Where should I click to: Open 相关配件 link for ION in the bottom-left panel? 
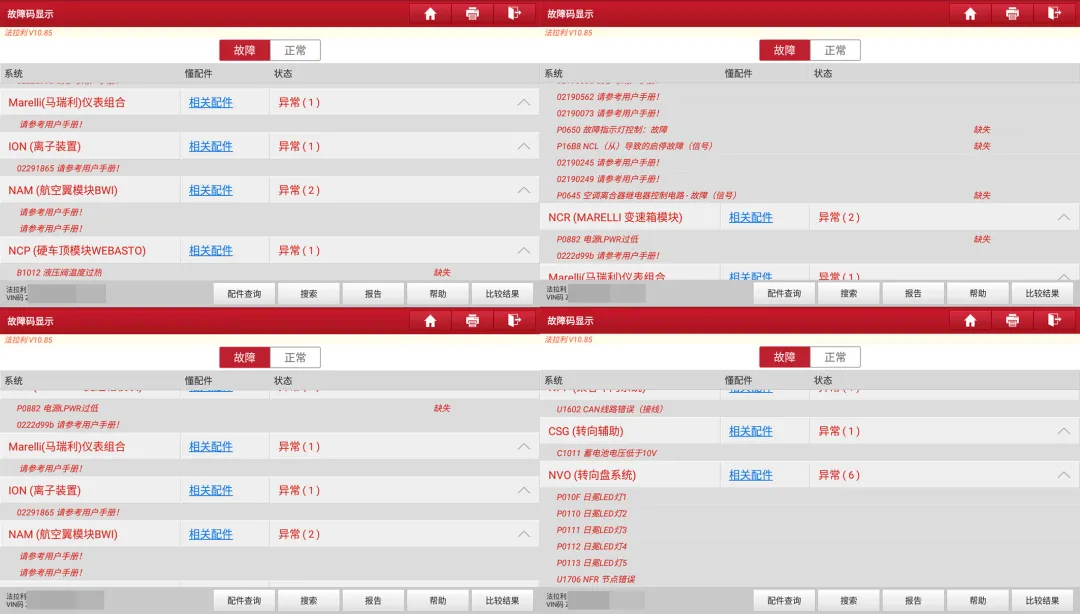[x=211, y=491]
